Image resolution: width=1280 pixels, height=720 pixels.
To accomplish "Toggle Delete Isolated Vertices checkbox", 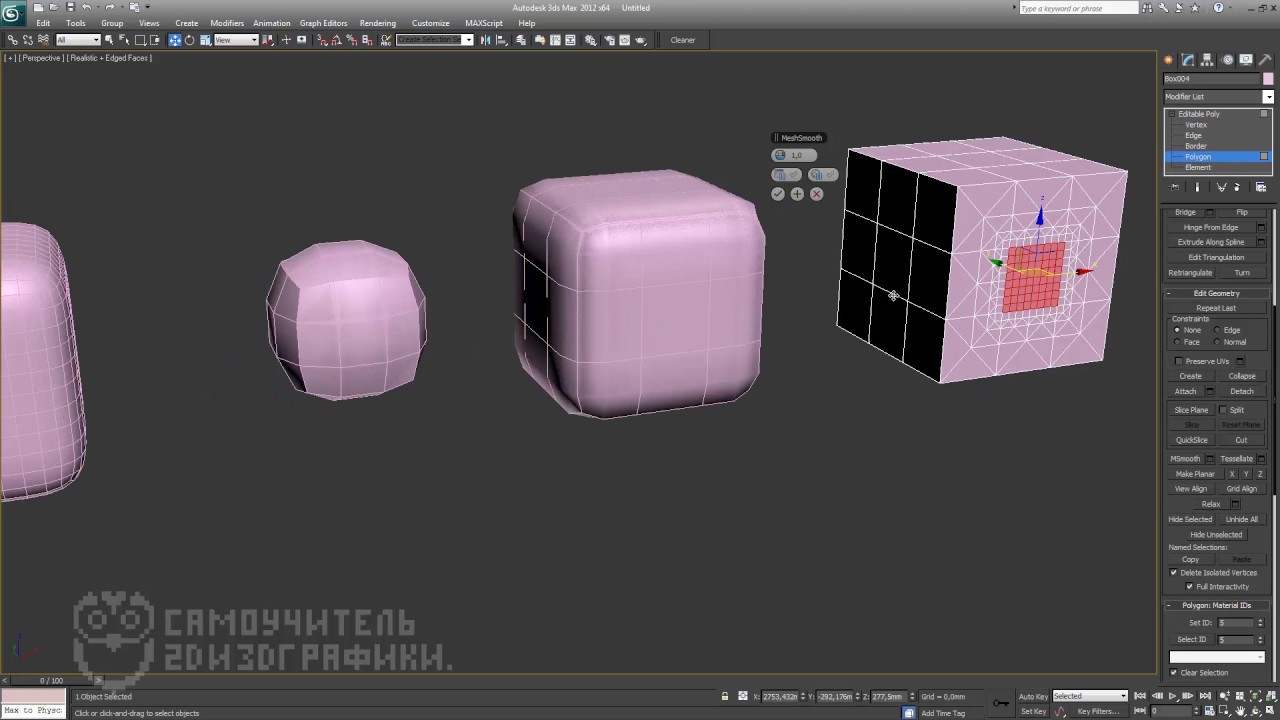I will tap(1174, 573).
